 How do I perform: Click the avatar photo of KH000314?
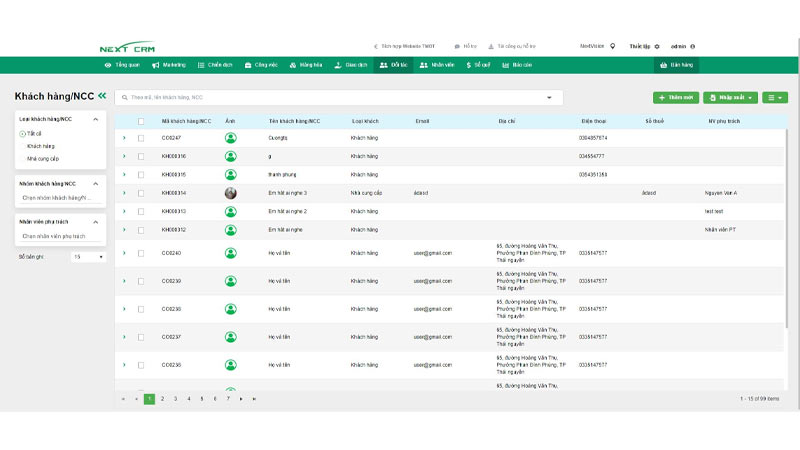(231, 193)
